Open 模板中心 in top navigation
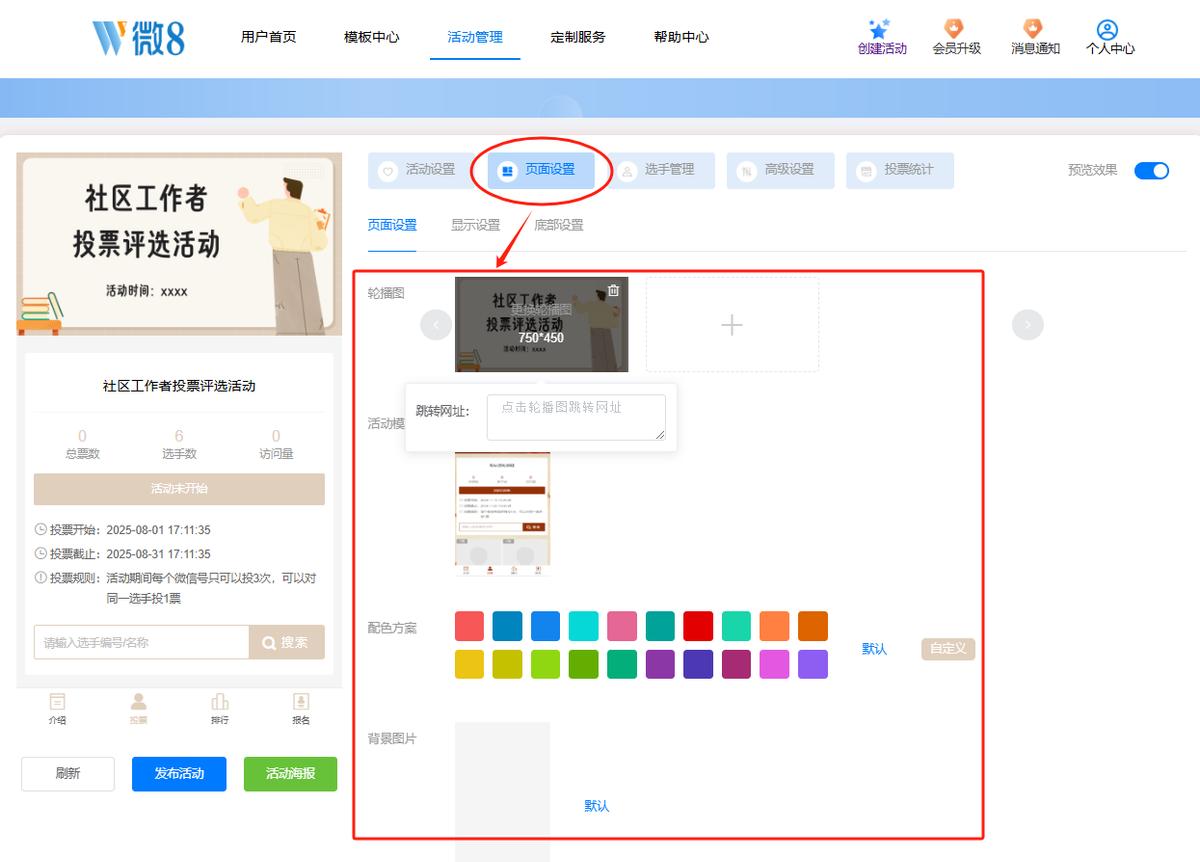The height and width of the screenshot is (862, 1200). tap(372, 37)
